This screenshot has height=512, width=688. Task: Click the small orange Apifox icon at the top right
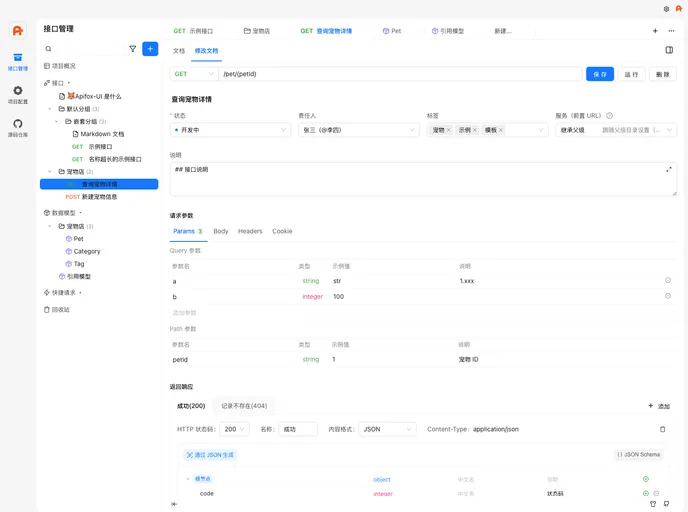click(x=679, y=9)
